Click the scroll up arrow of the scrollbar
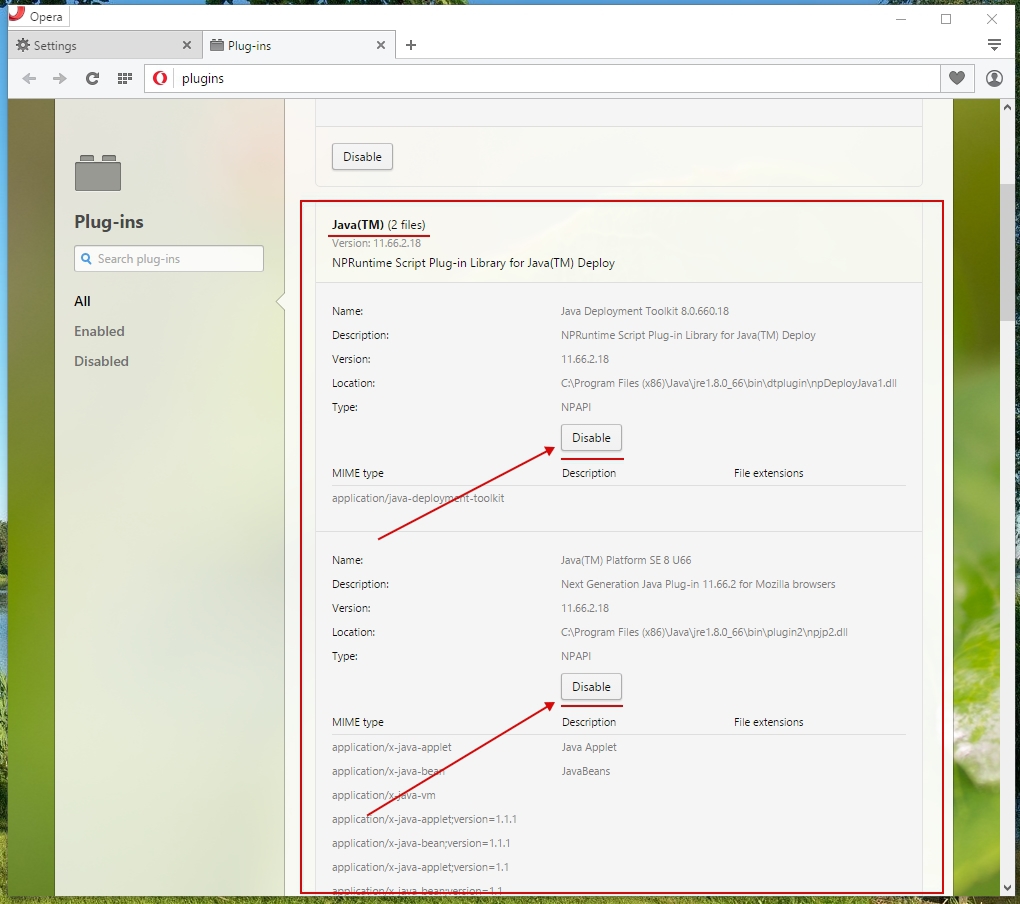 click(1008, 107)
